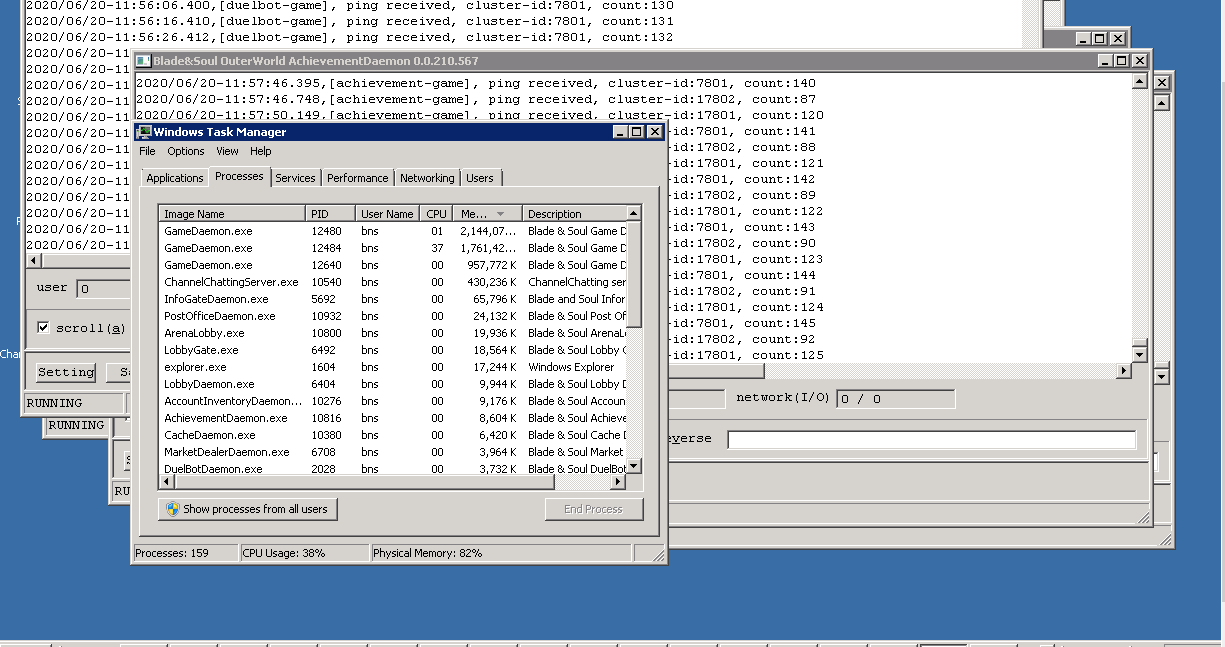Click the Physical Memory: 82% status entry
This screenshot has width=1225, height=647.
tap(500, 553)
